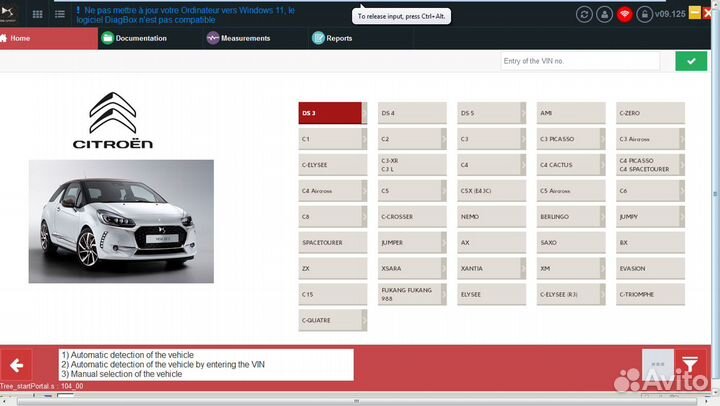Choose the C4 CACTUS model

click(x=570, y=164)
